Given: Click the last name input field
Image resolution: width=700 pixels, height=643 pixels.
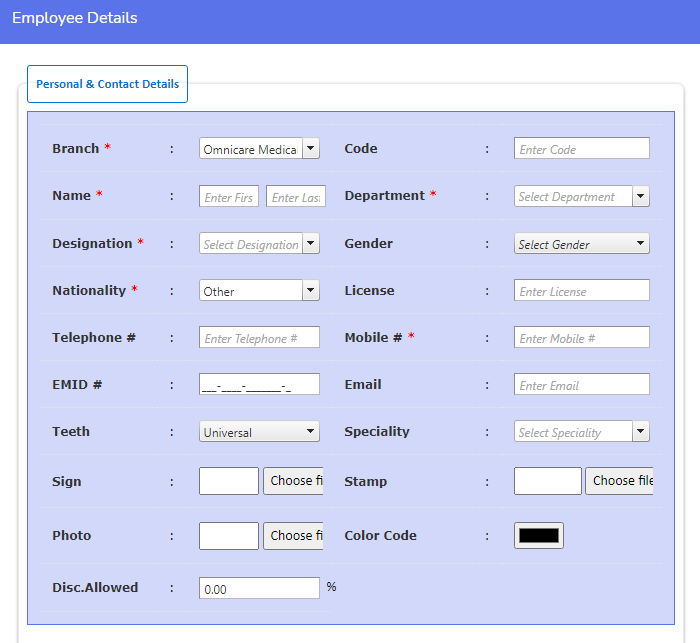Looking at the screenshot, I should (296, 197).
